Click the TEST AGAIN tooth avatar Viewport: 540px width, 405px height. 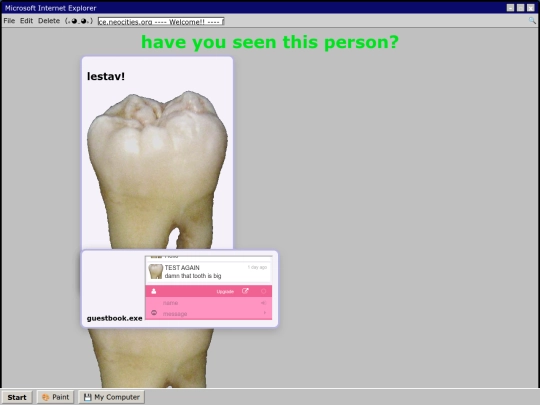[155, 271]
